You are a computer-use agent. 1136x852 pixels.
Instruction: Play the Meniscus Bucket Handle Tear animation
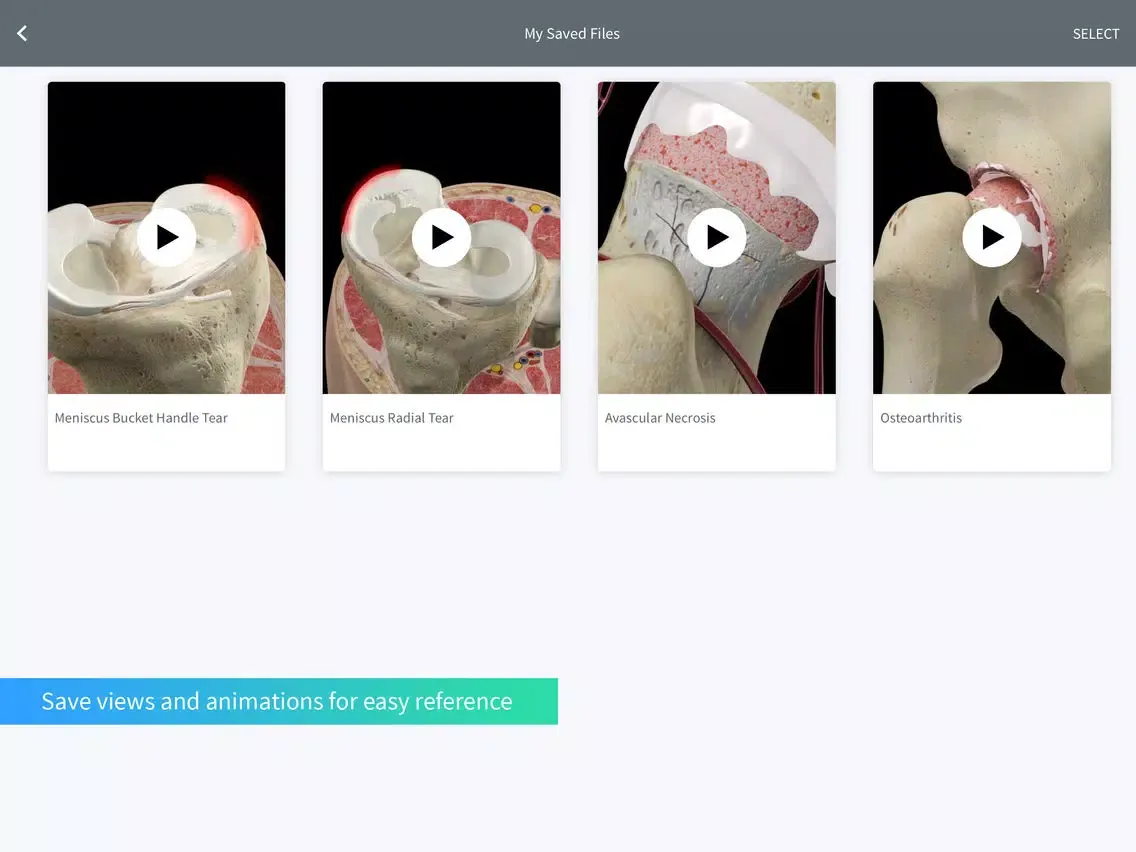tap(167, 238)
